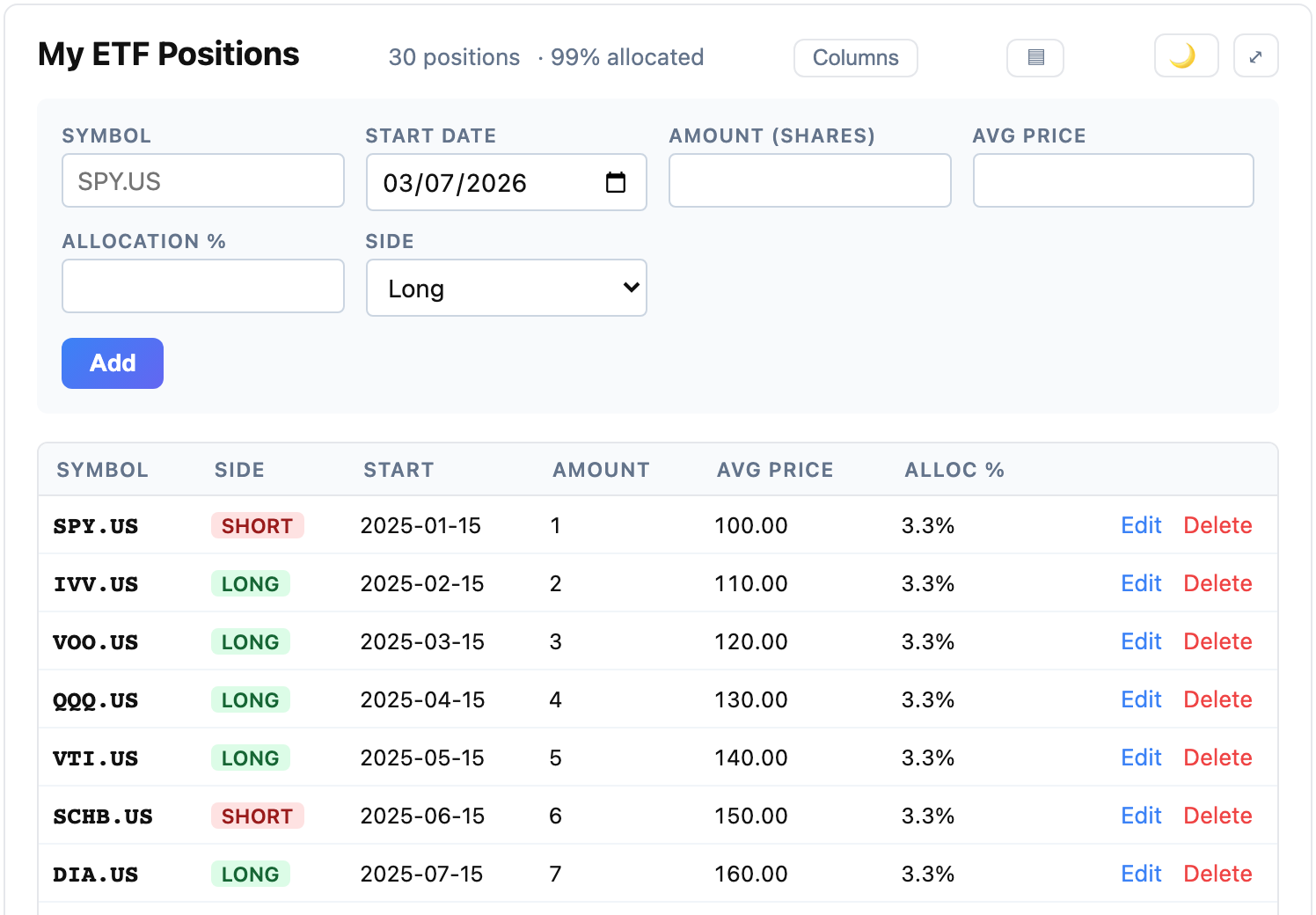Edit the IVV.US row

[x=1141, y=583]
